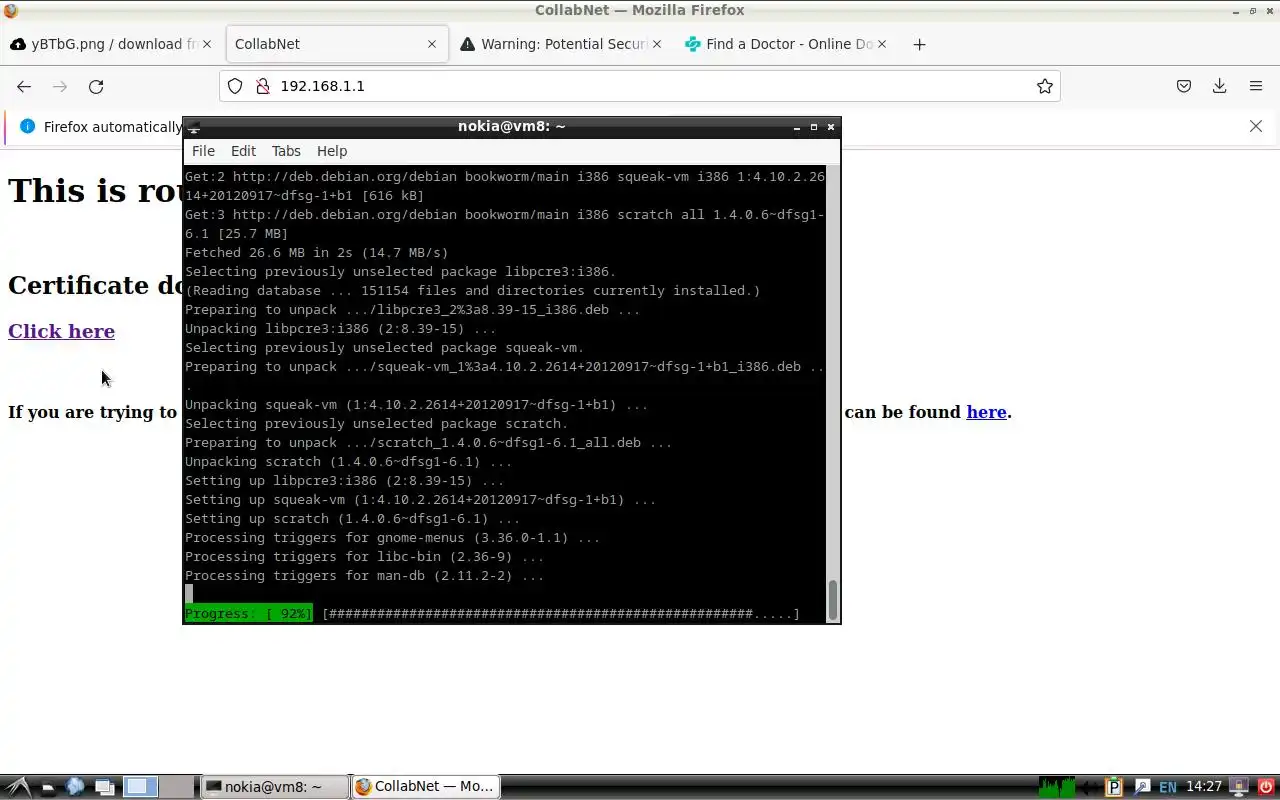Click the network connection tray icon
The width and height of the screenshot is (1280, 800).
1141,787
